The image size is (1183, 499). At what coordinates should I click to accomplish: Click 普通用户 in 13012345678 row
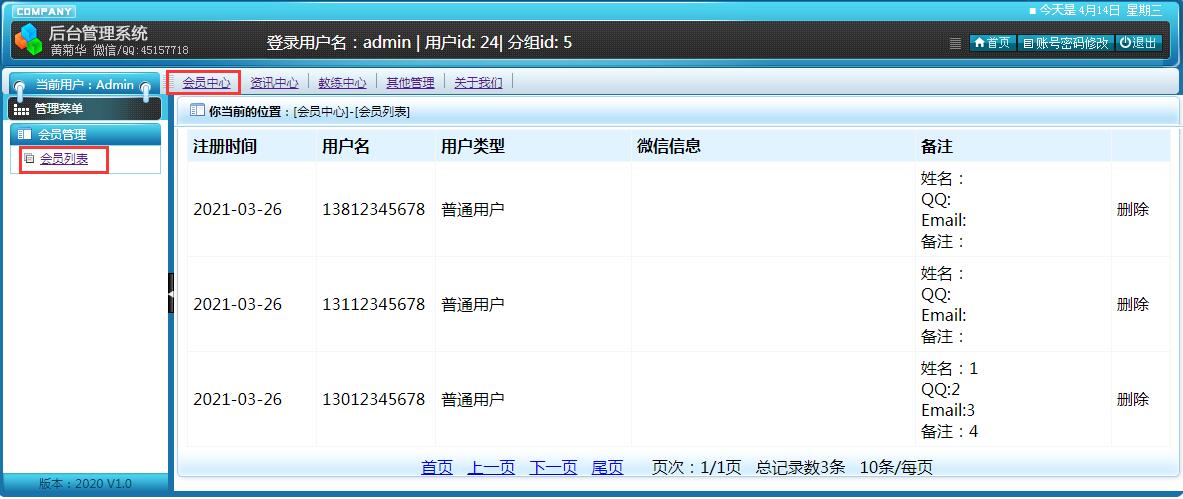coord(472,399)
